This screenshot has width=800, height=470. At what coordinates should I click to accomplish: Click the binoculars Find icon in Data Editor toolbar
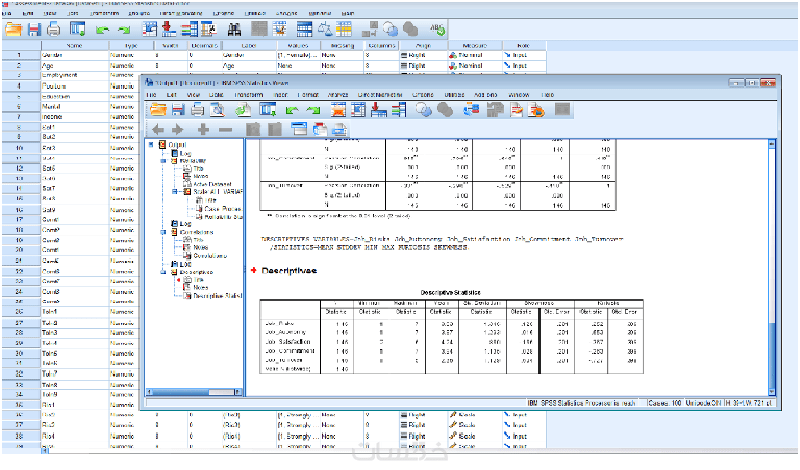(x=232, y=30)
